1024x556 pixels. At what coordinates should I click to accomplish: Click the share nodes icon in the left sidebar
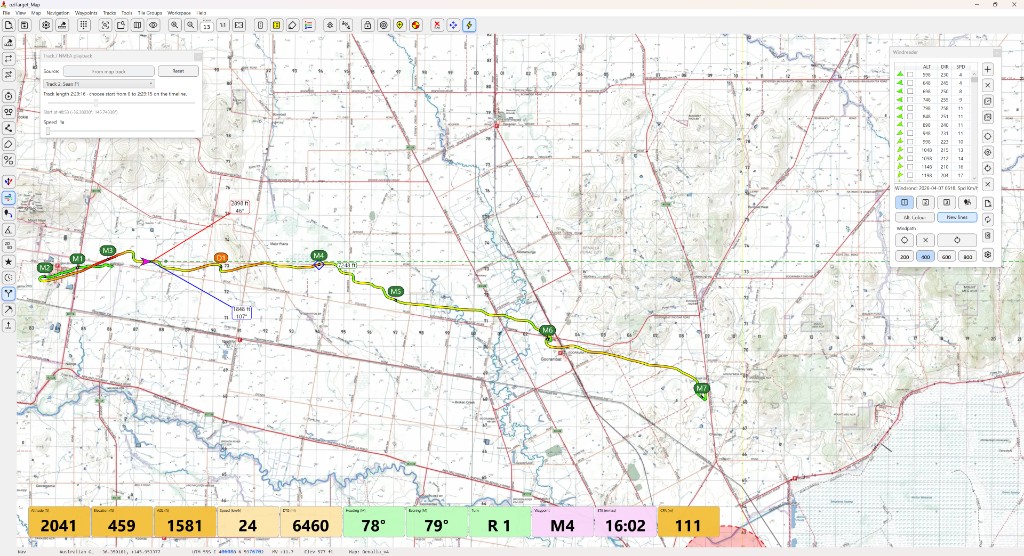[x=8, y=128]
